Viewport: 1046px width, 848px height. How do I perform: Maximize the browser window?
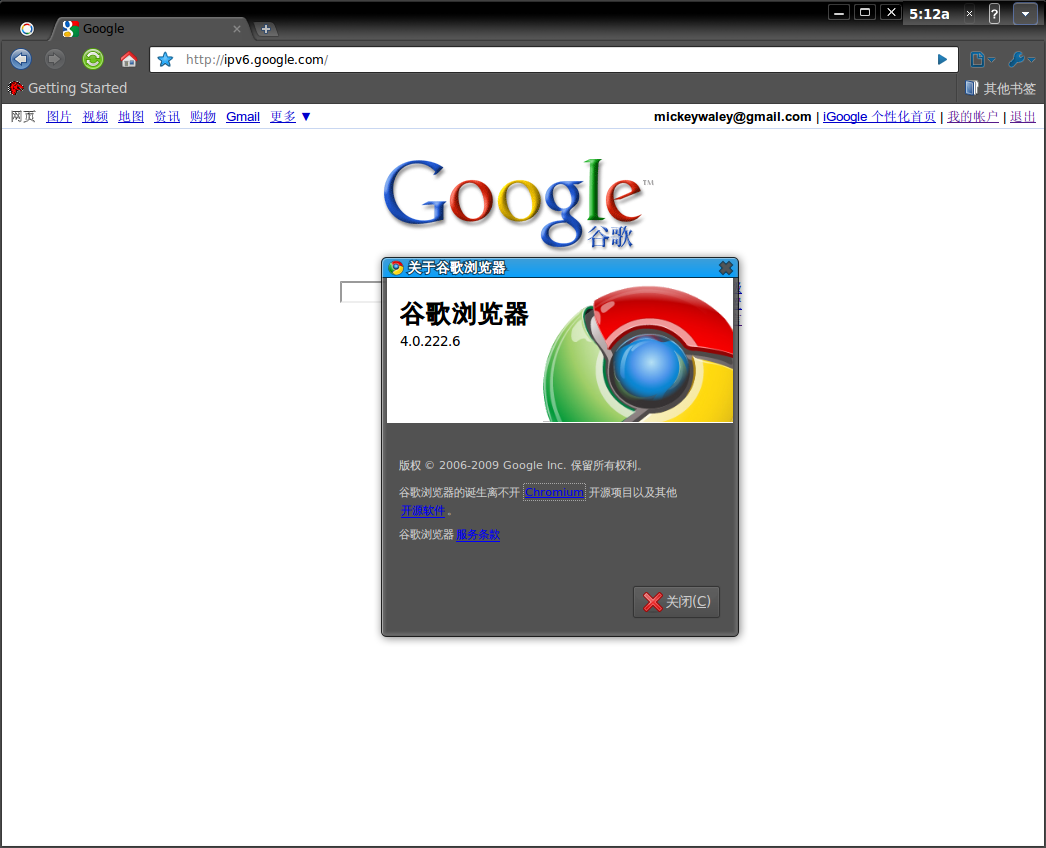click(x=865, y=13)
